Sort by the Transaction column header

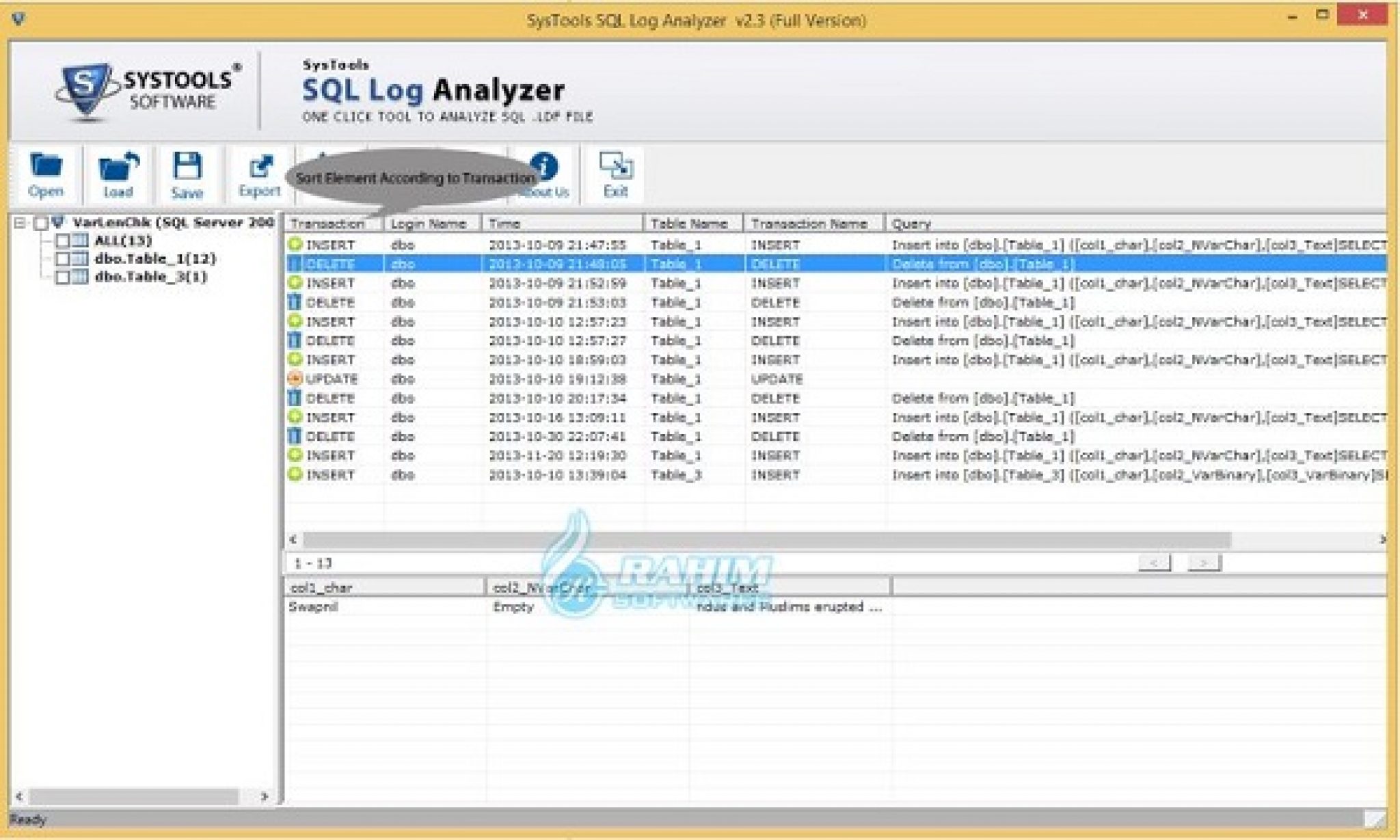(327, 224)
